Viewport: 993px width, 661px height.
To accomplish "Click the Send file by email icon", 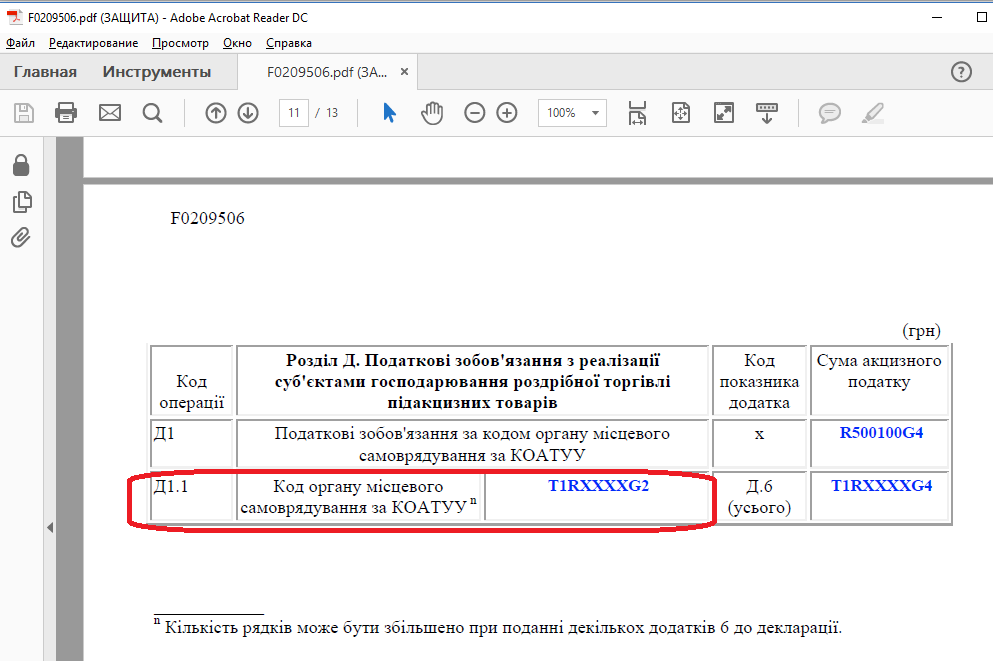I will pos(109,113).
